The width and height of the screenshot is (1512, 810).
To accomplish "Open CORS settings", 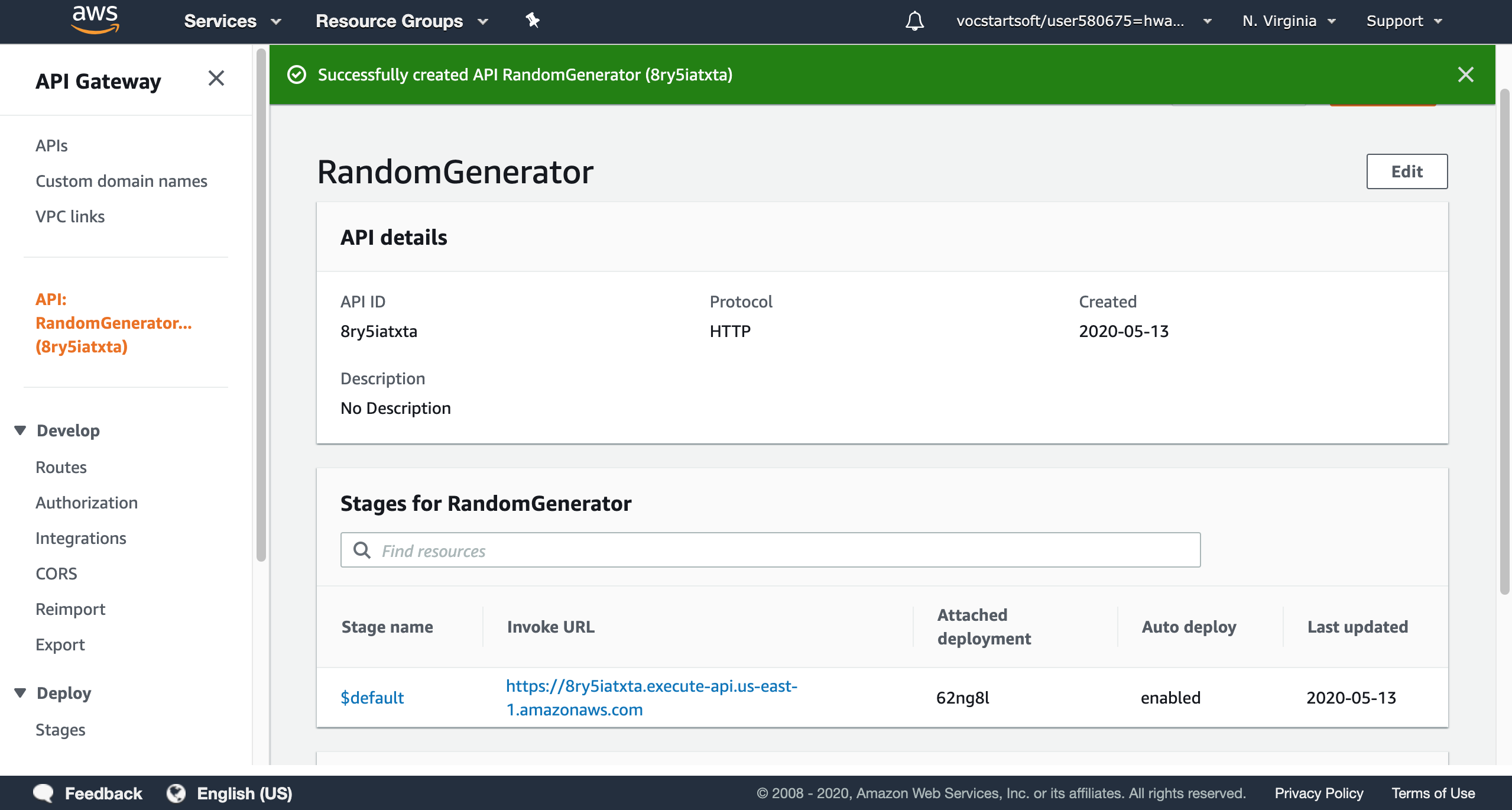I will [56, 574].
